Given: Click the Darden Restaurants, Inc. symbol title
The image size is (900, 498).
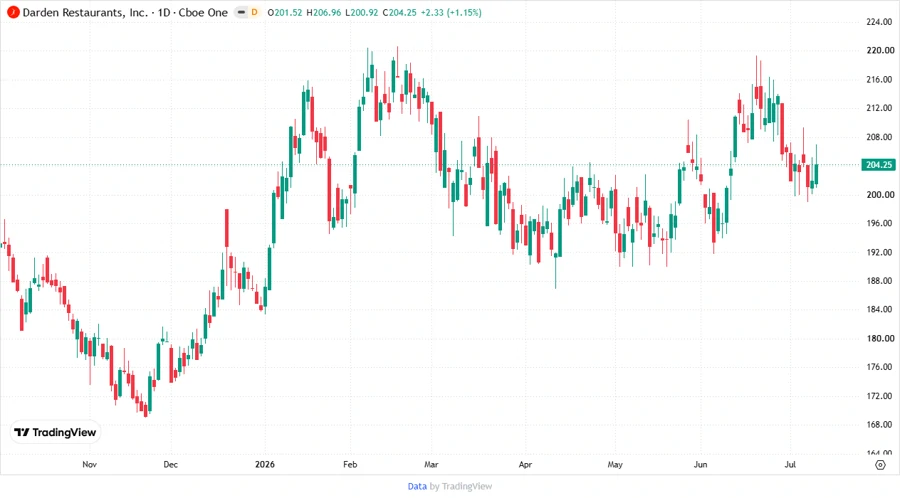Looking at the screenshot, I should [85, 12].
